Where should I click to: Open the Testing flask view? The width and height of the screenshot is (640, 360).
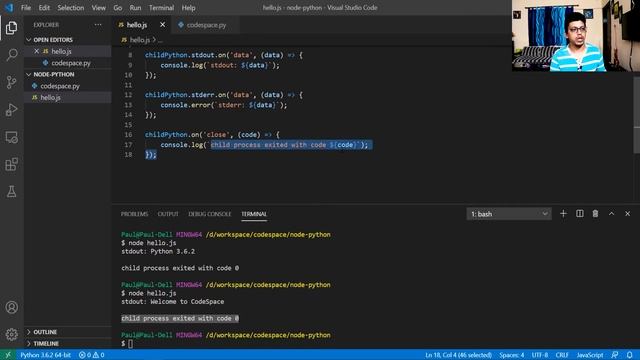[11, 191]
